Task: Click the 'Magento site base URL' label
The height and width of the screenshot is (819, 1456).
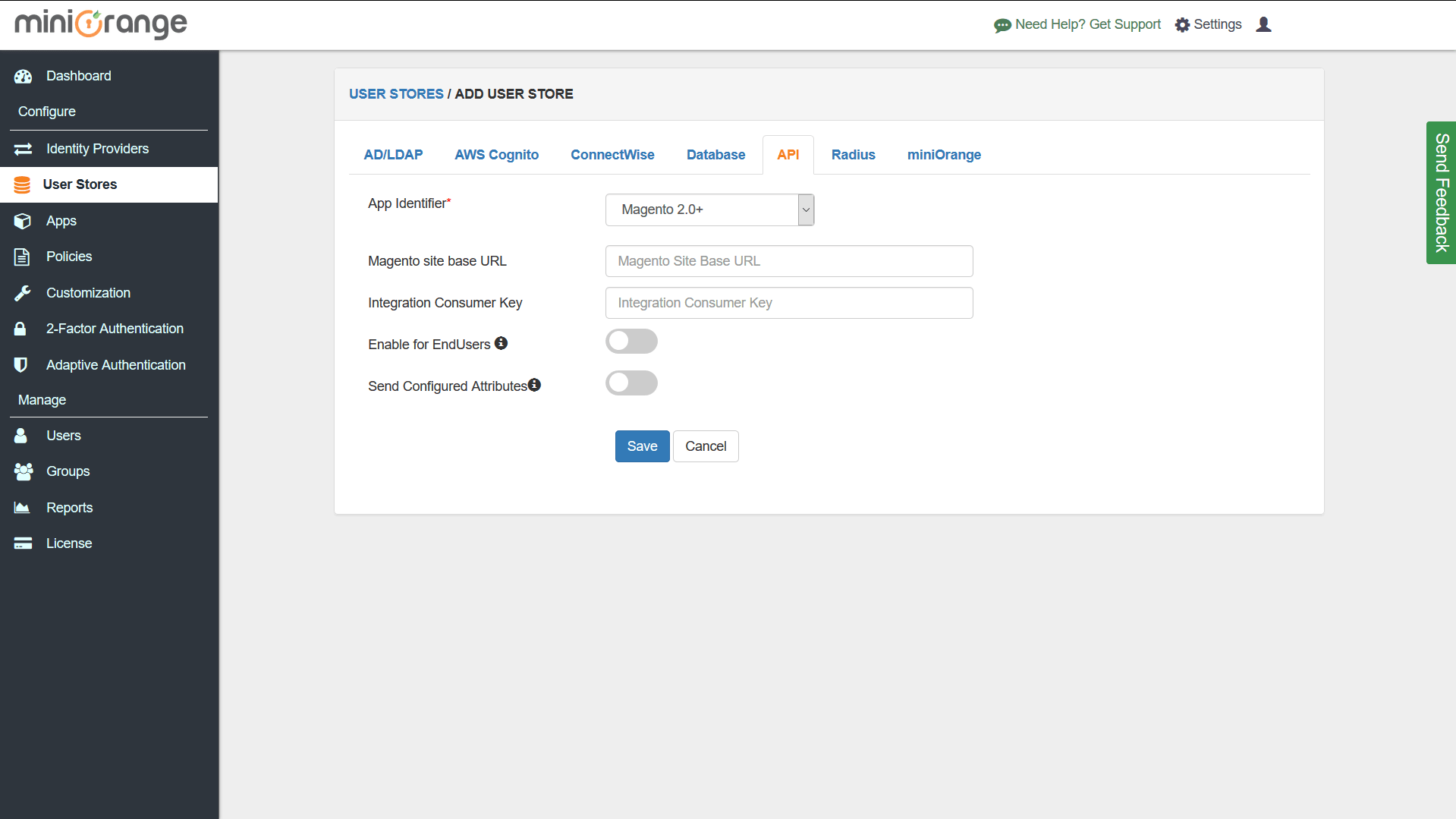Action: [437, 261]
